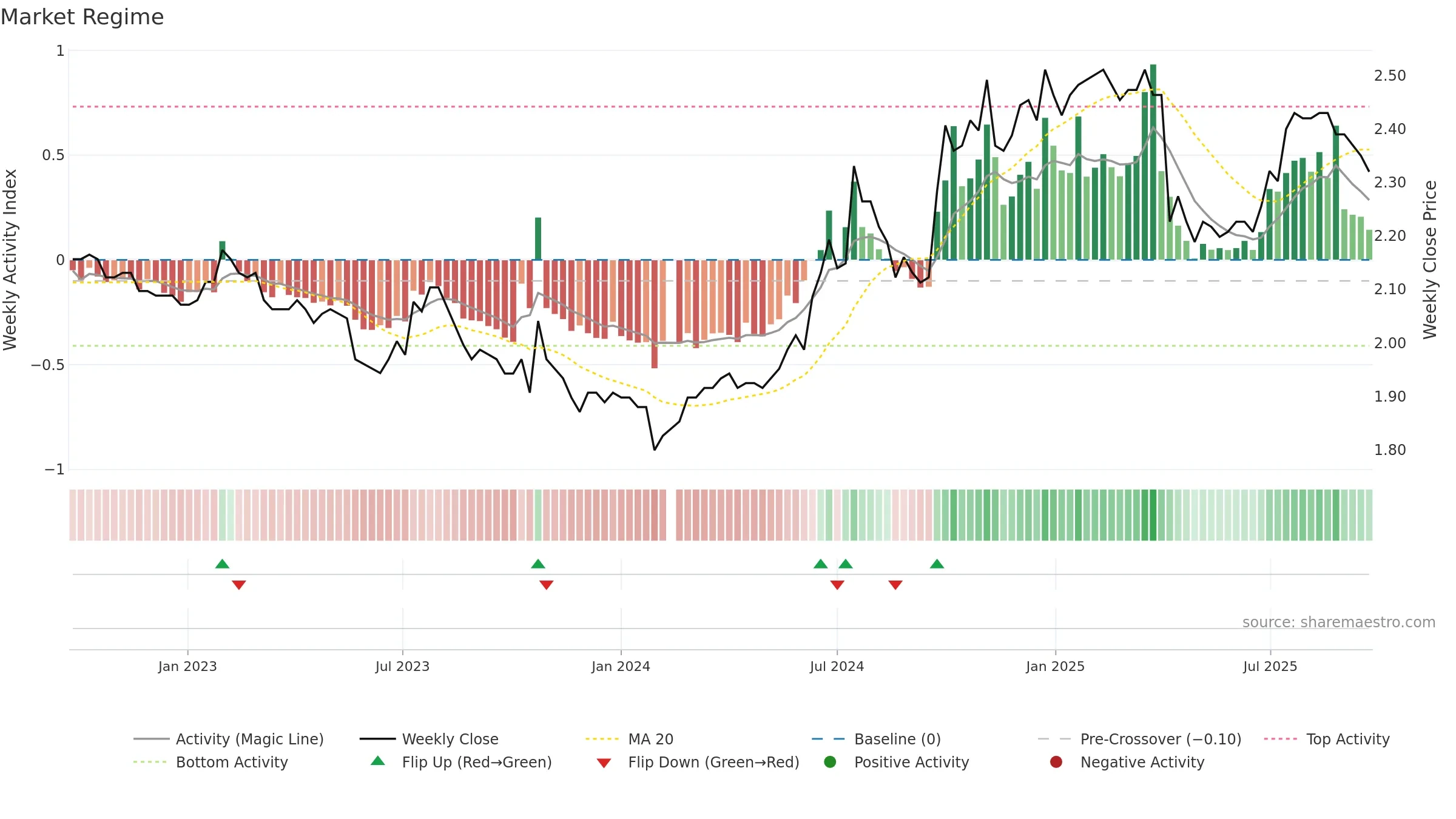Toggle the MA 20 legend entry
The height and width of the screenshot is (819, 1456).
coord(629,739)
